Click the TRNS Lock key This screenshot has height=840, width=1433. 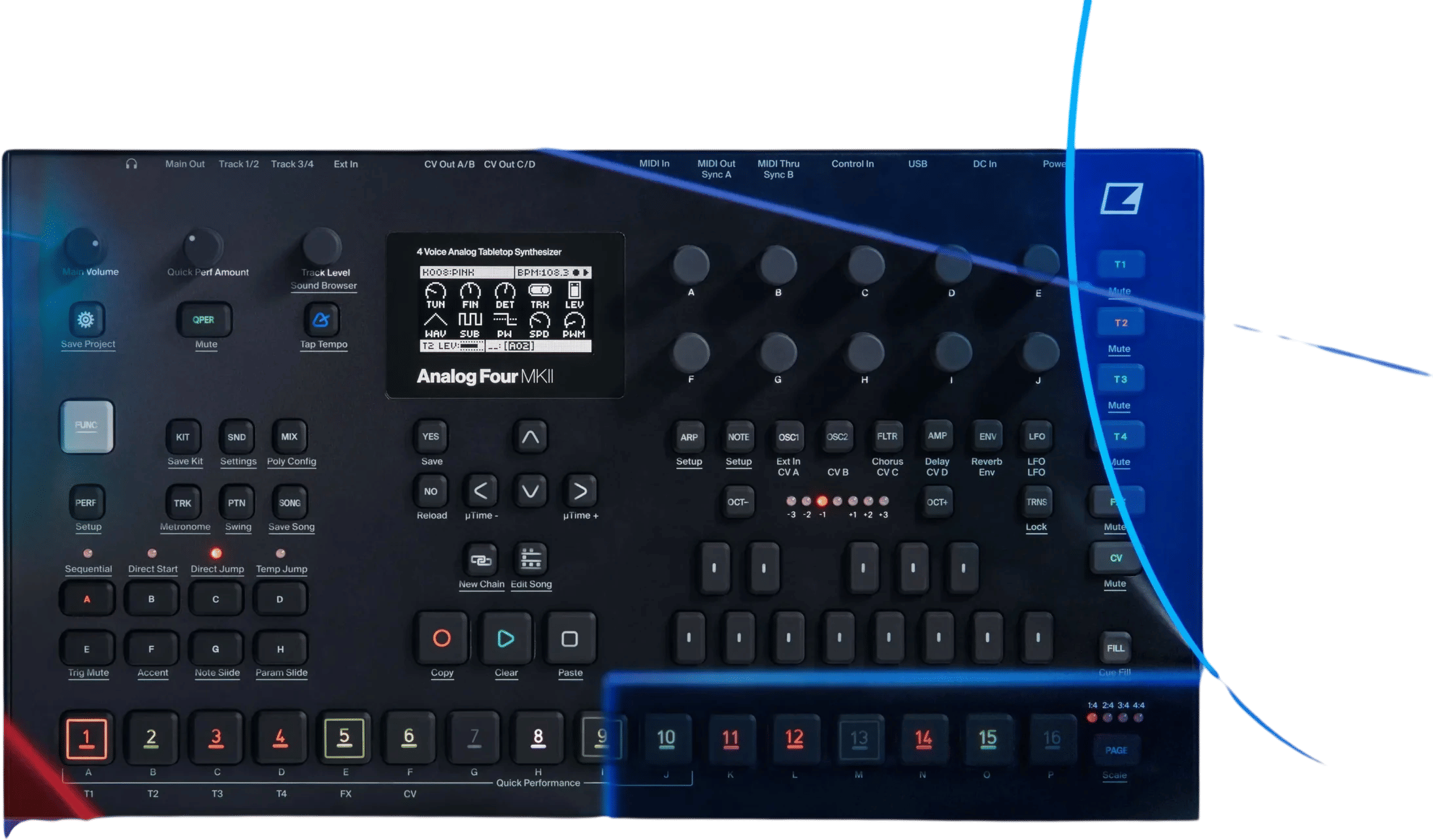1036,502
